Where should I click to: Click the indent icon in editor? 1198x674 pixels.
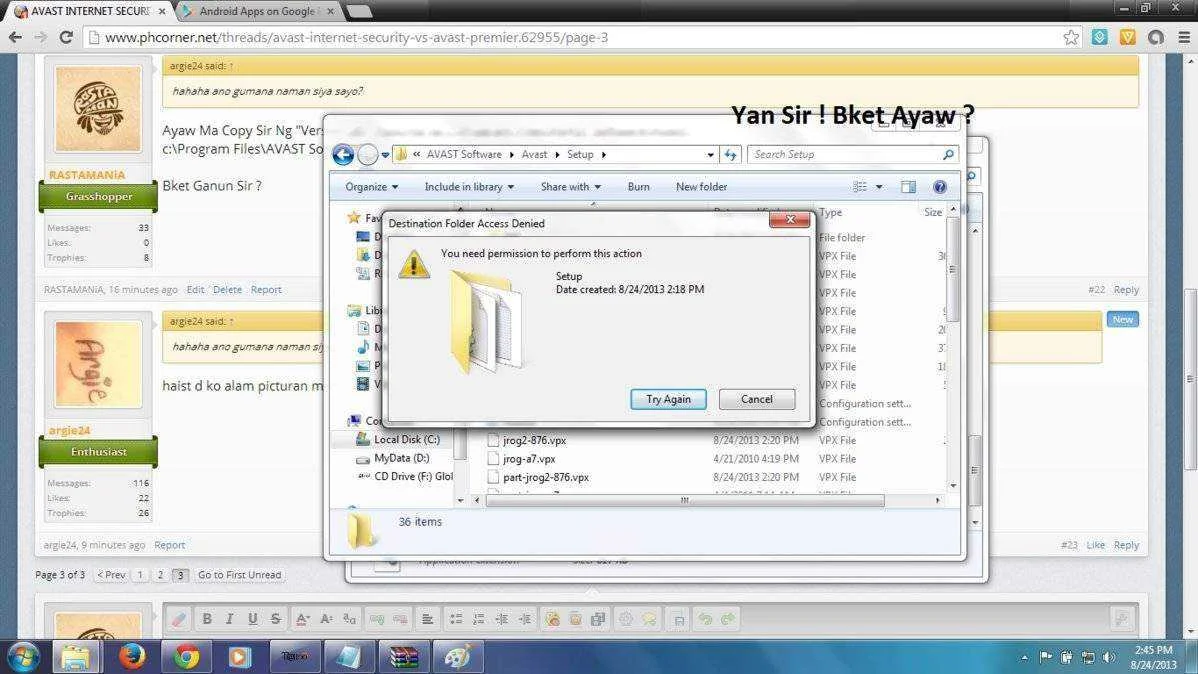(524, 619)
